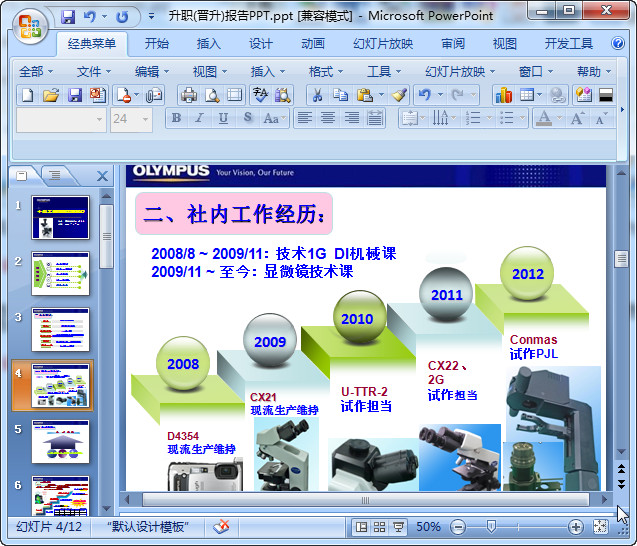Image resolution: width=637 pixels, height=546 pixels.
Task: Expand the 工具 menu
Action: click(x=384, y=72)
